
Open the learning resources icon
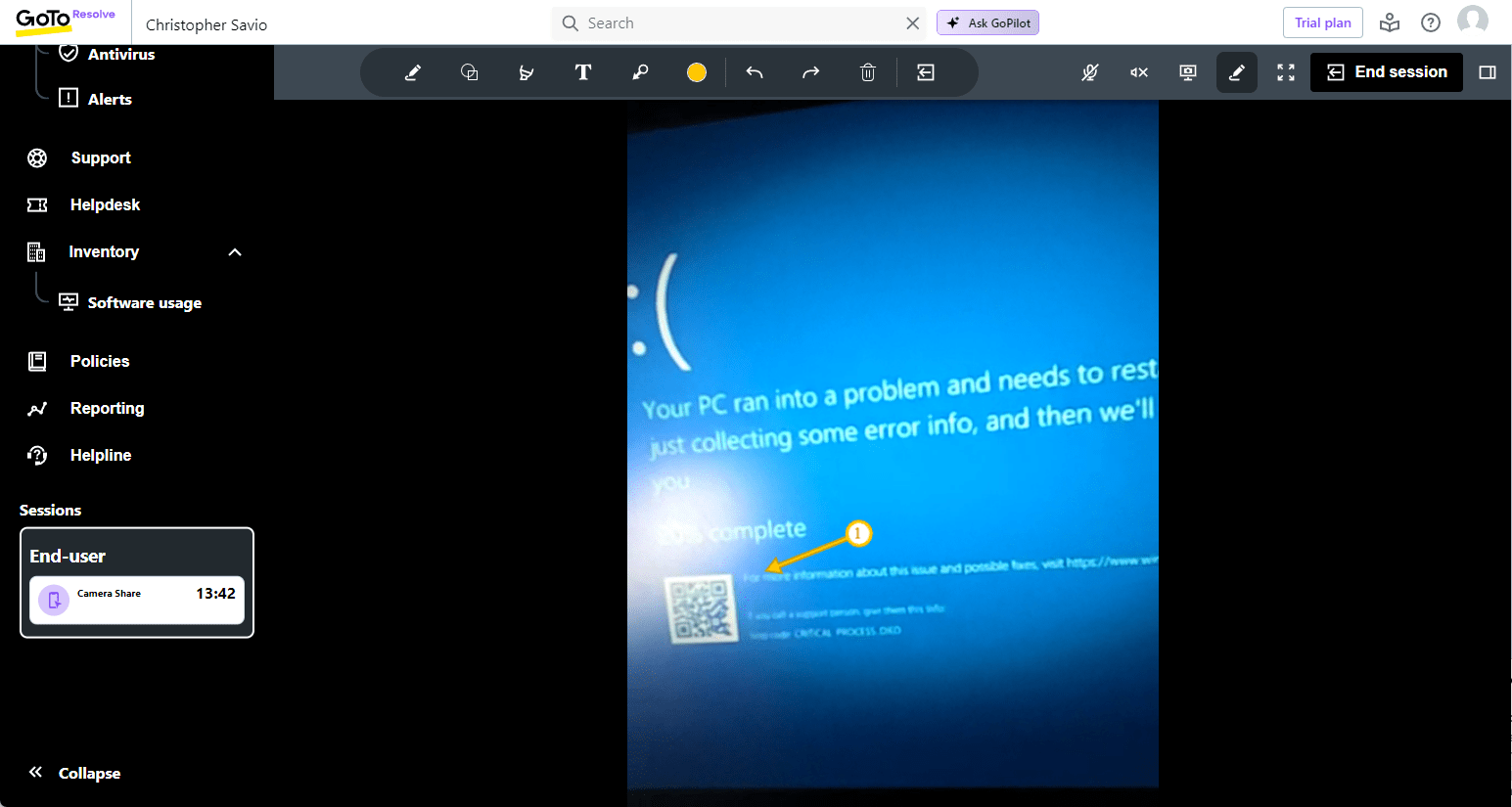(x=1390, y=22)
